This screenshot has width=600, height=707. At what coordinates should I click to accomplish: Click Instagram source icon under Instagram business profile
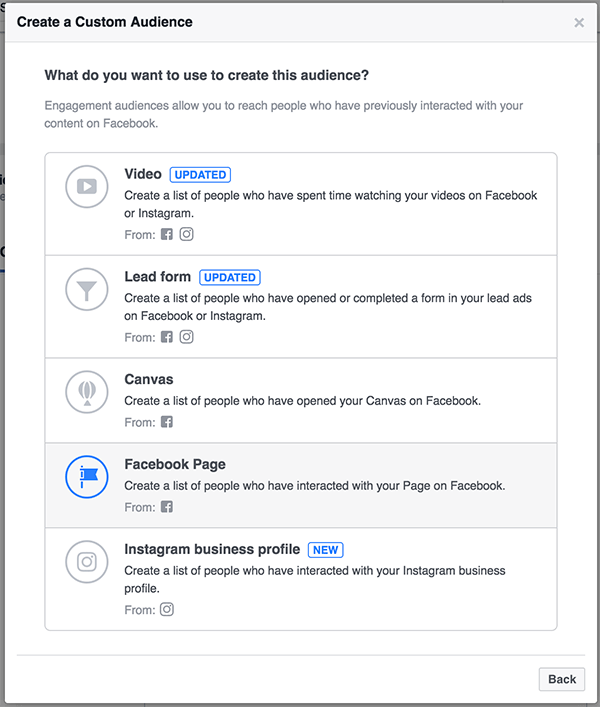coord(167,609)
